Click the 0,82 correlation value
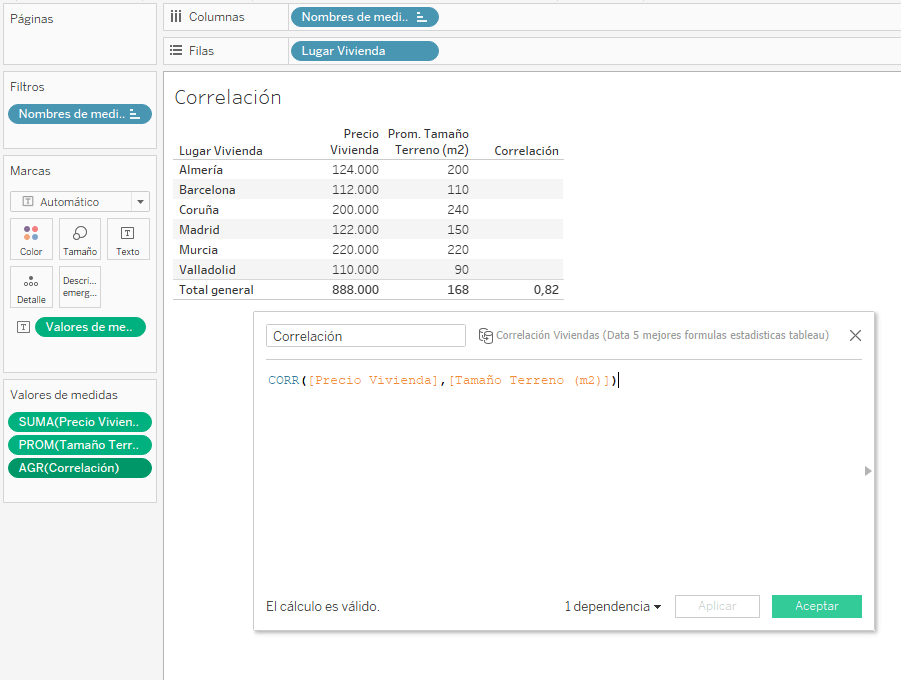901x680 pixels. (546, 290)
